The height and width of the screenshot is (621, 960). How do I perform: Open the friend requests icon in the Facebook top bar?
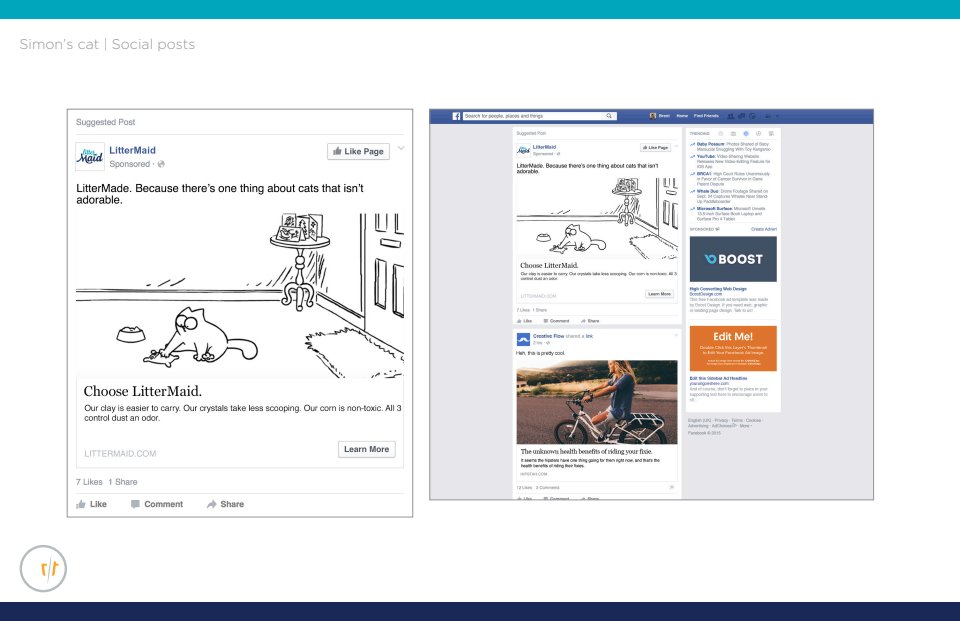(731, 116)
